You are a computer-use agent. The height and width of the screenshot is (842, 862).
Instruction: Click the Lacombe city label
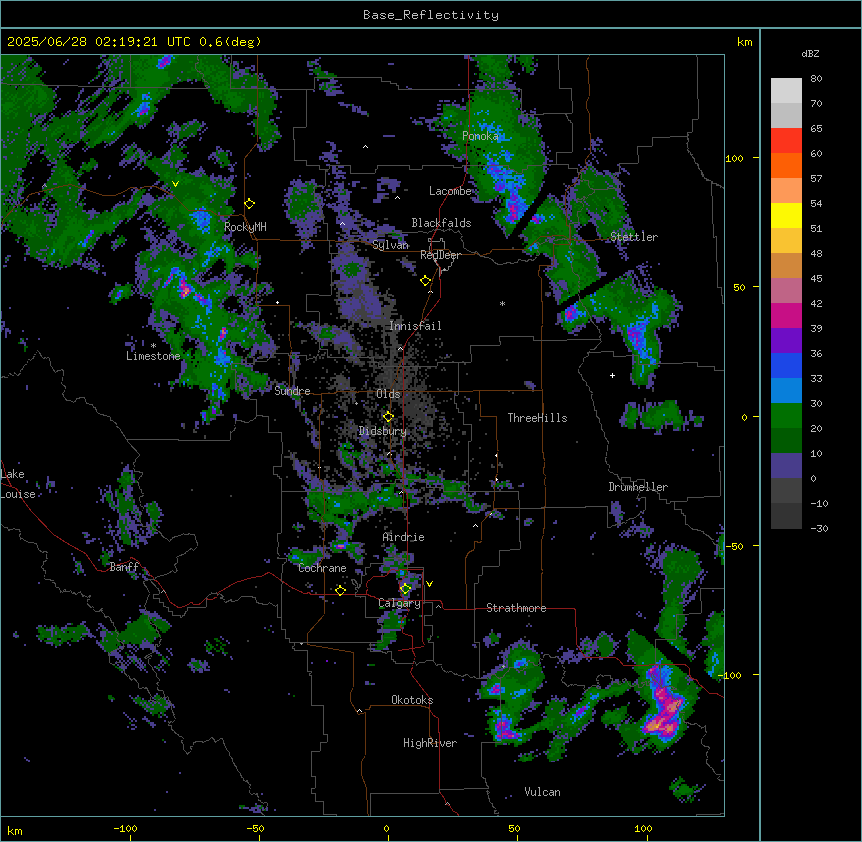tap(450, 191)
